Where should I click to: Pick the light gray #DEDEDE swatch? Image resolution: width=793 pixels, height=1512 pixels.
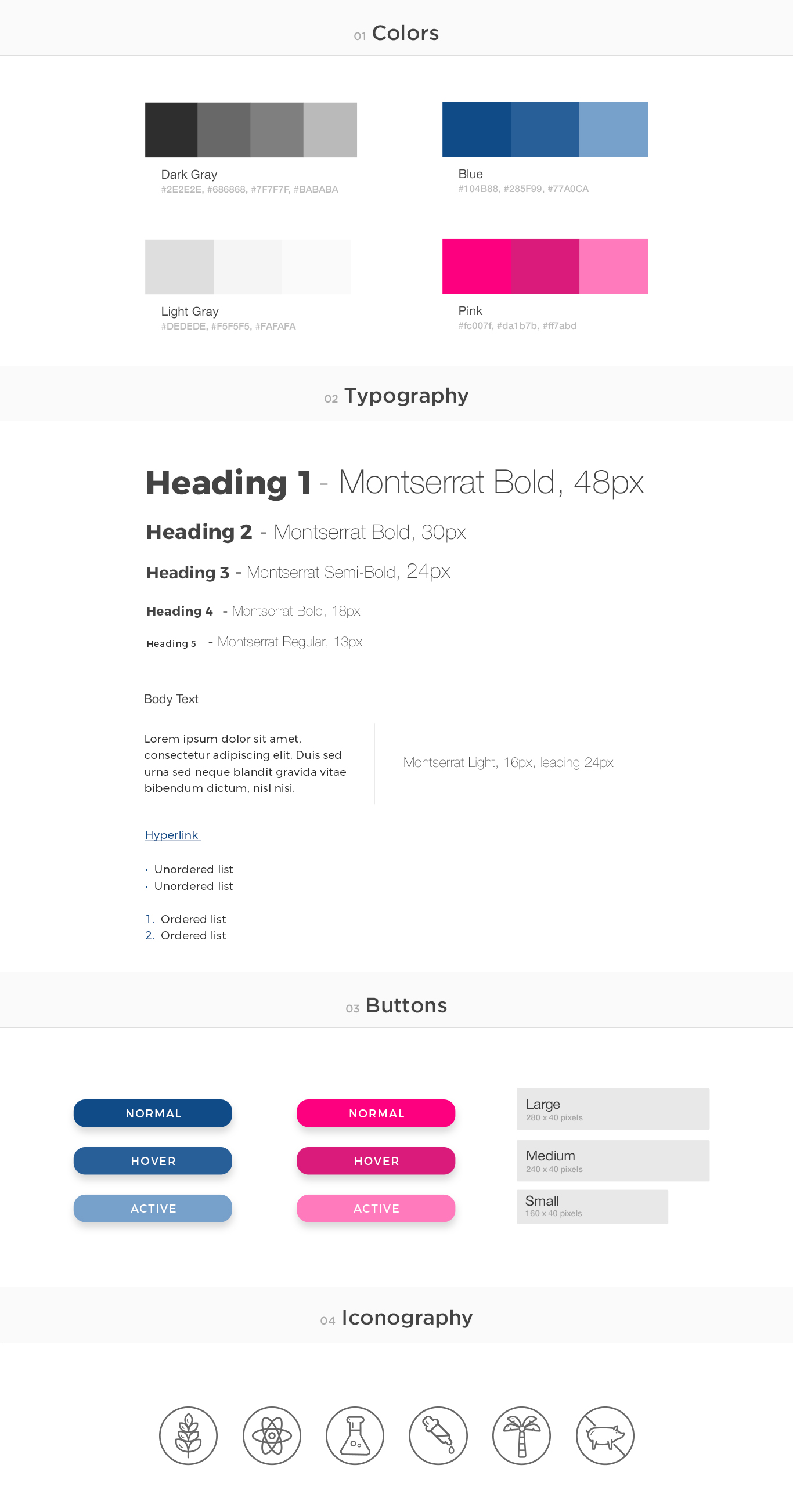pos(179,266)
